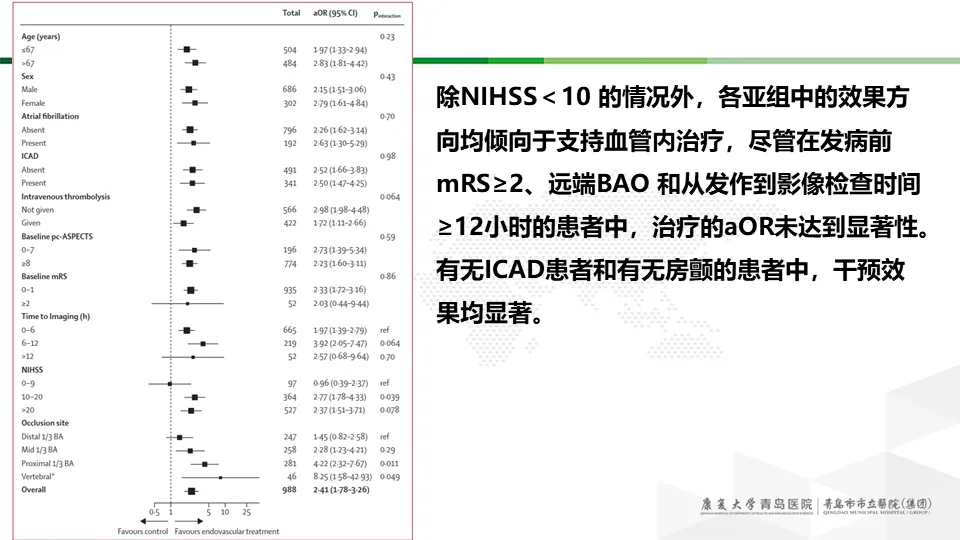Click 'Mid 1/3 BA' row label

(x=40, y=450)
